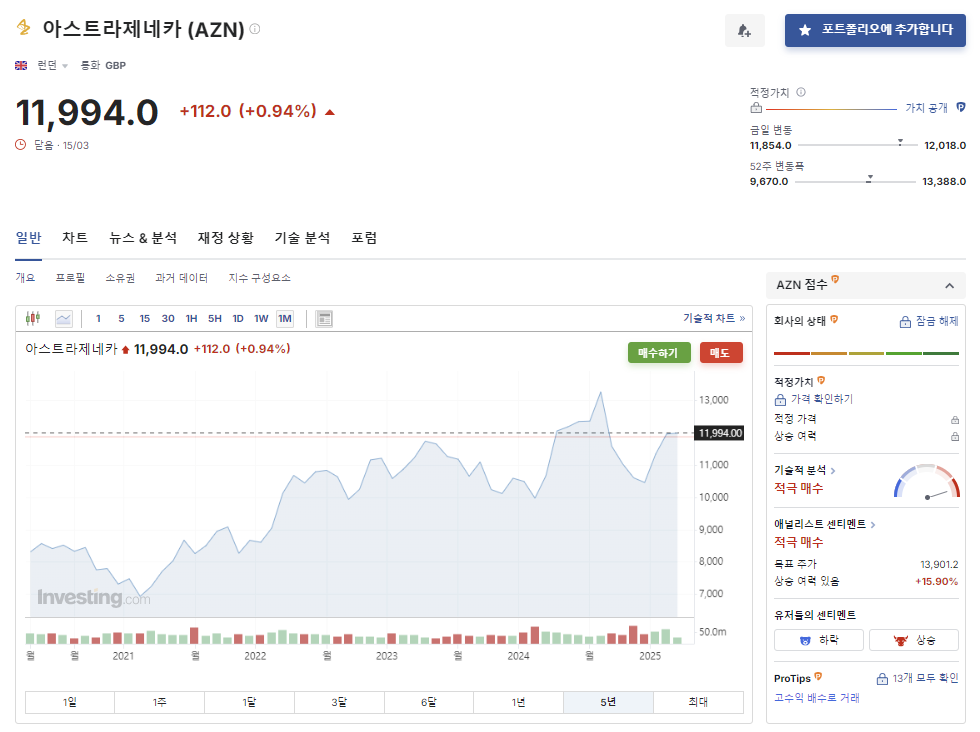Set chart interval to 1 minute
This screenshot has width=980, height=732.
[x=98, y=319]
